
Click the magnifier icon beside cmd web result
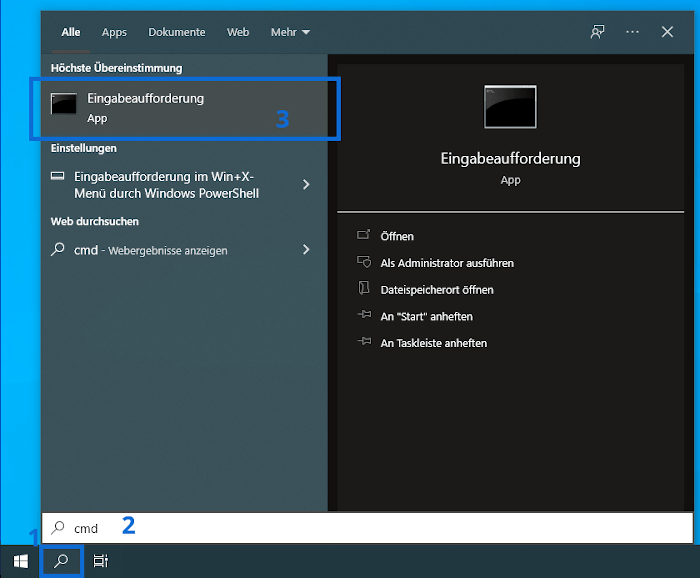pyautogui.click(x=58, y=249)
